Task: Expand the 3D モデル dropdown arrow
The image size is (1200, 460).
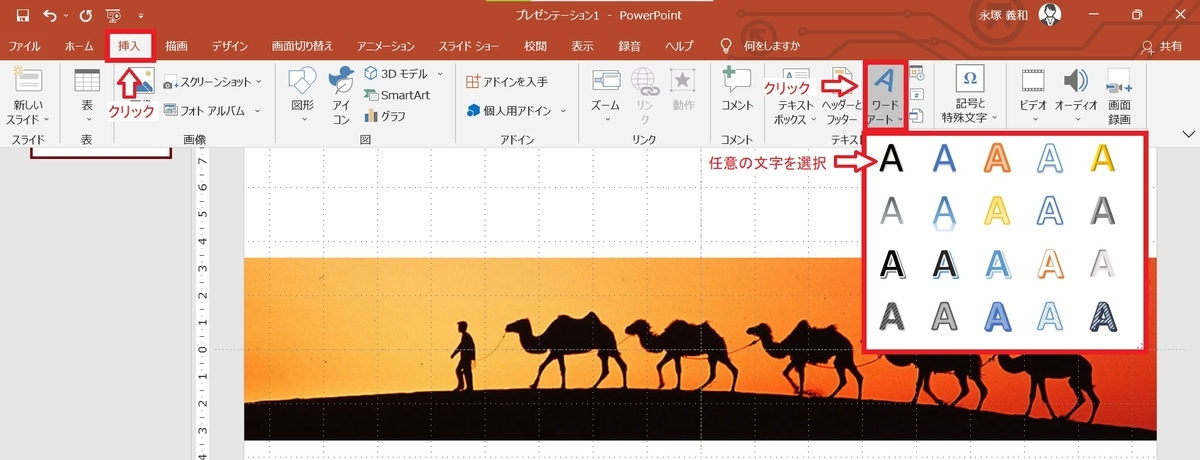Action: [439, 74]
